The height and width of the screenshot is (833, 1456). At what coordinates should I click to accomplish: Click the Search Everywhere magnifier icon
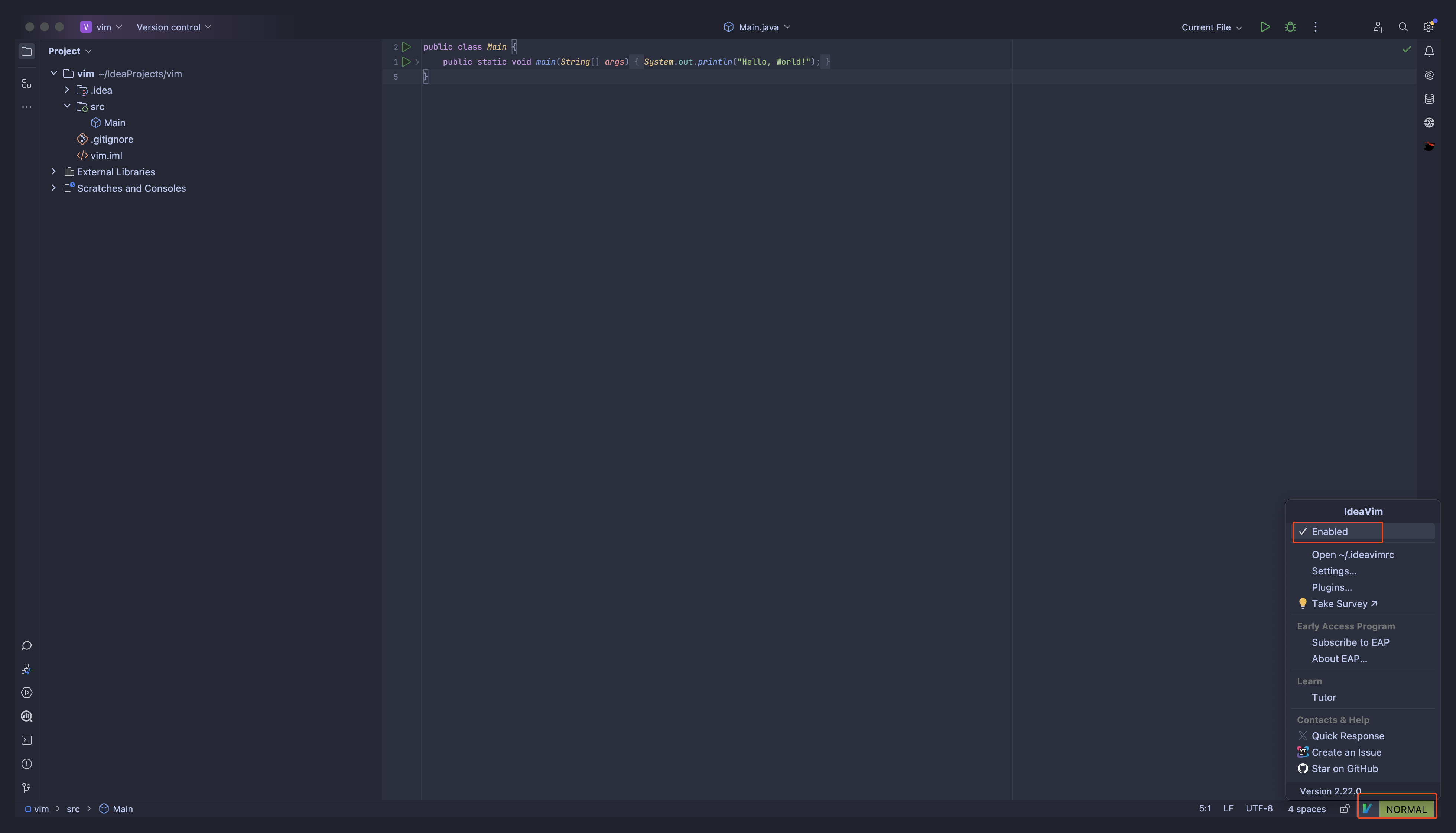click(x=1403, y=27)
